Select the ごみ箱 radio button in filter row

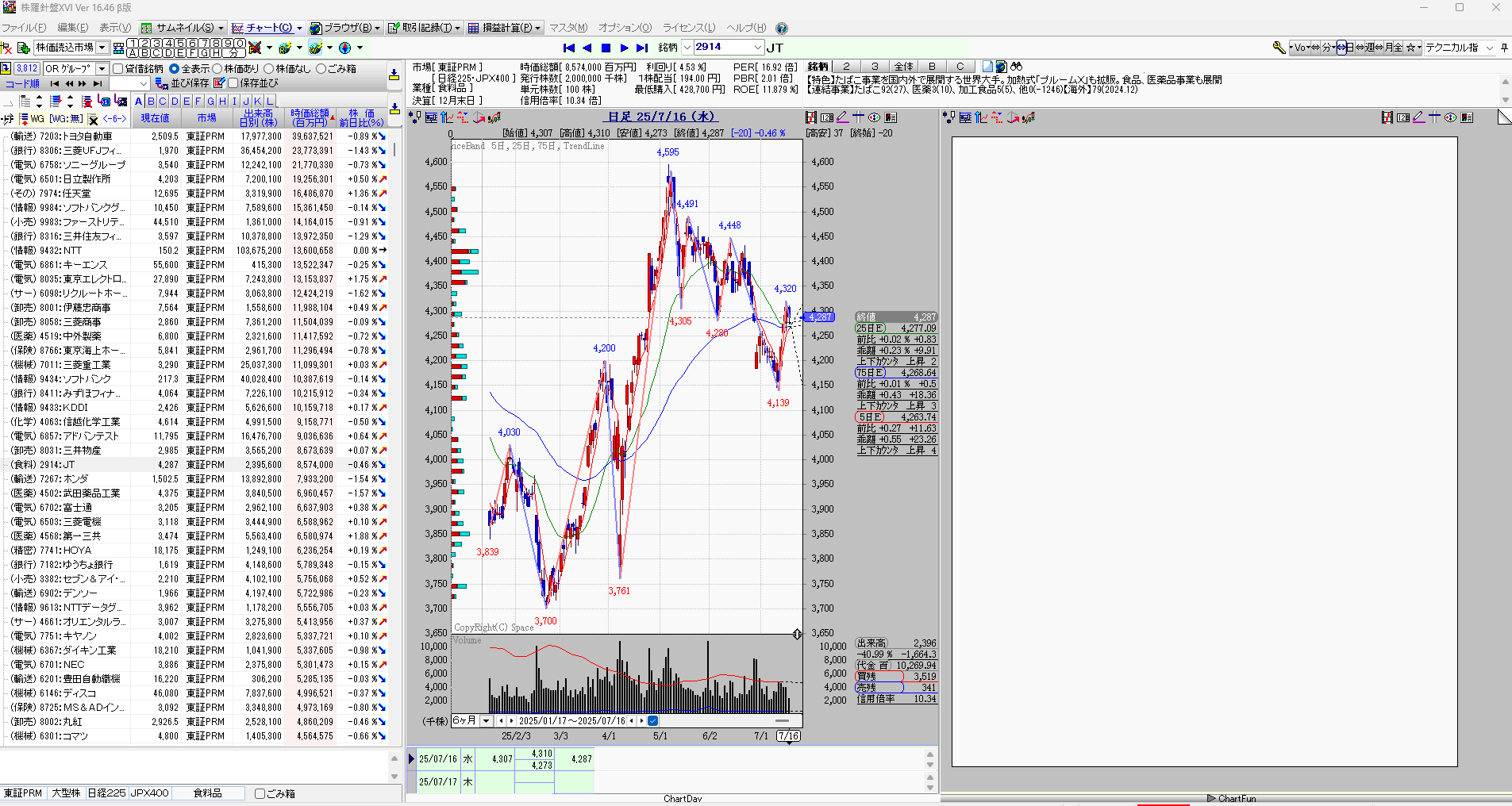(x=321, y=69)
